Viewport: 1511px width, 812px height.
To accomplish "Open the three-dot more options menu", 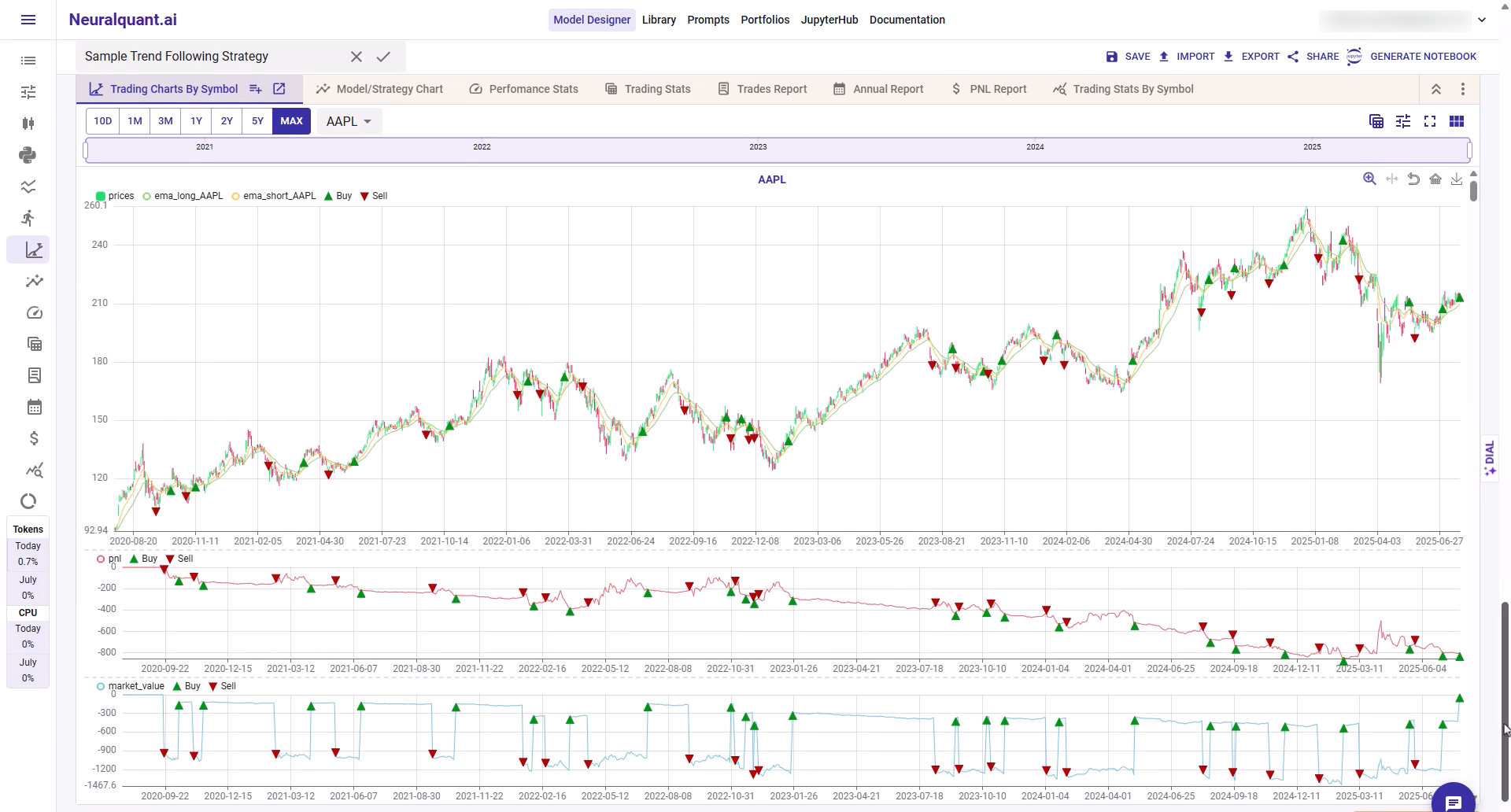I will (1463, 89).
